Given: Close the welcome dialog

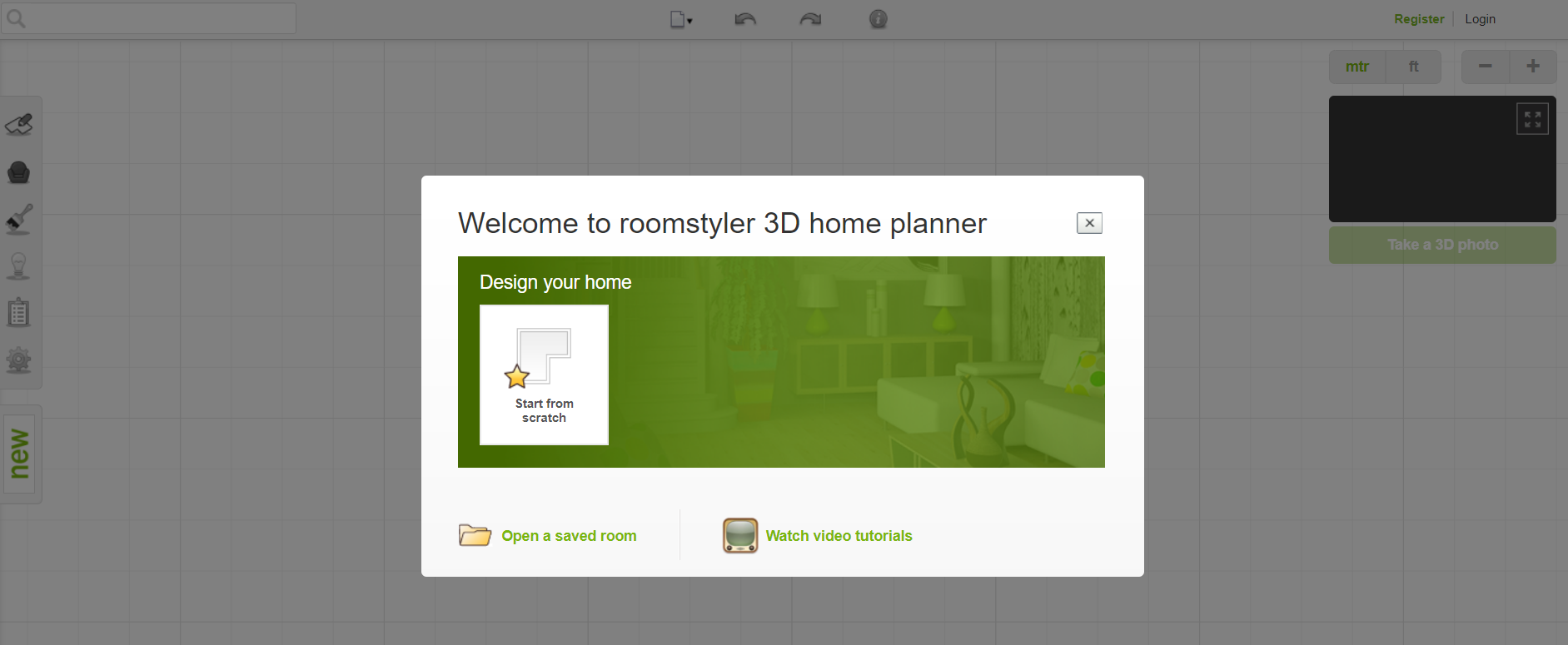Looking at the screenshot, I should pyautogui.click(x=1089, y=223).
